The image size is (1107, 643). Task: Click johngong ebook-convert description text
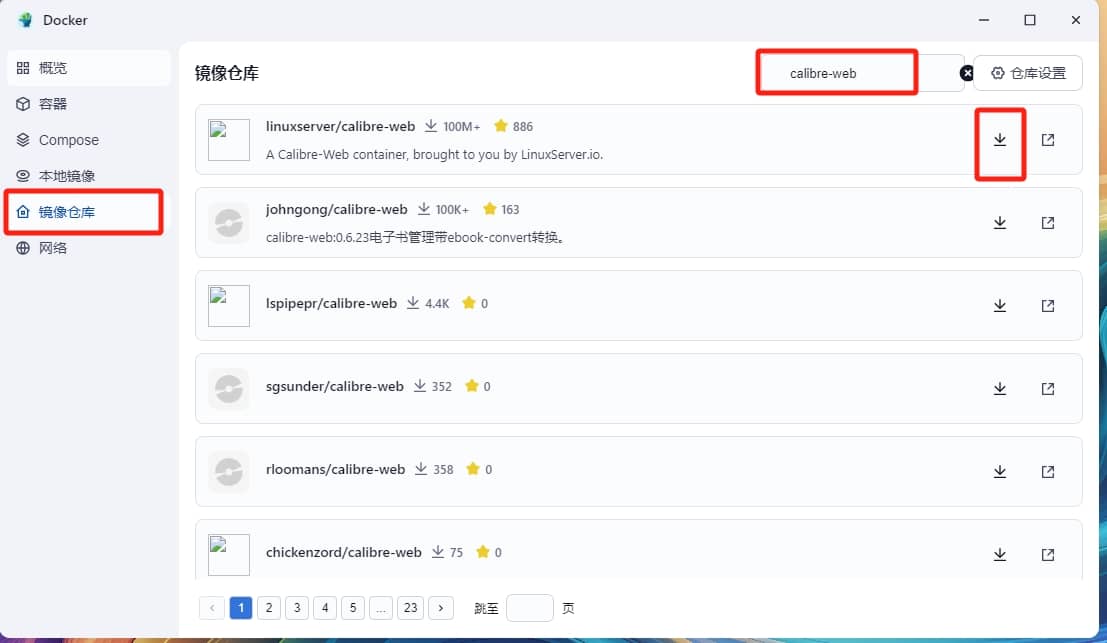pyautogui.click(x=416, y=238)
